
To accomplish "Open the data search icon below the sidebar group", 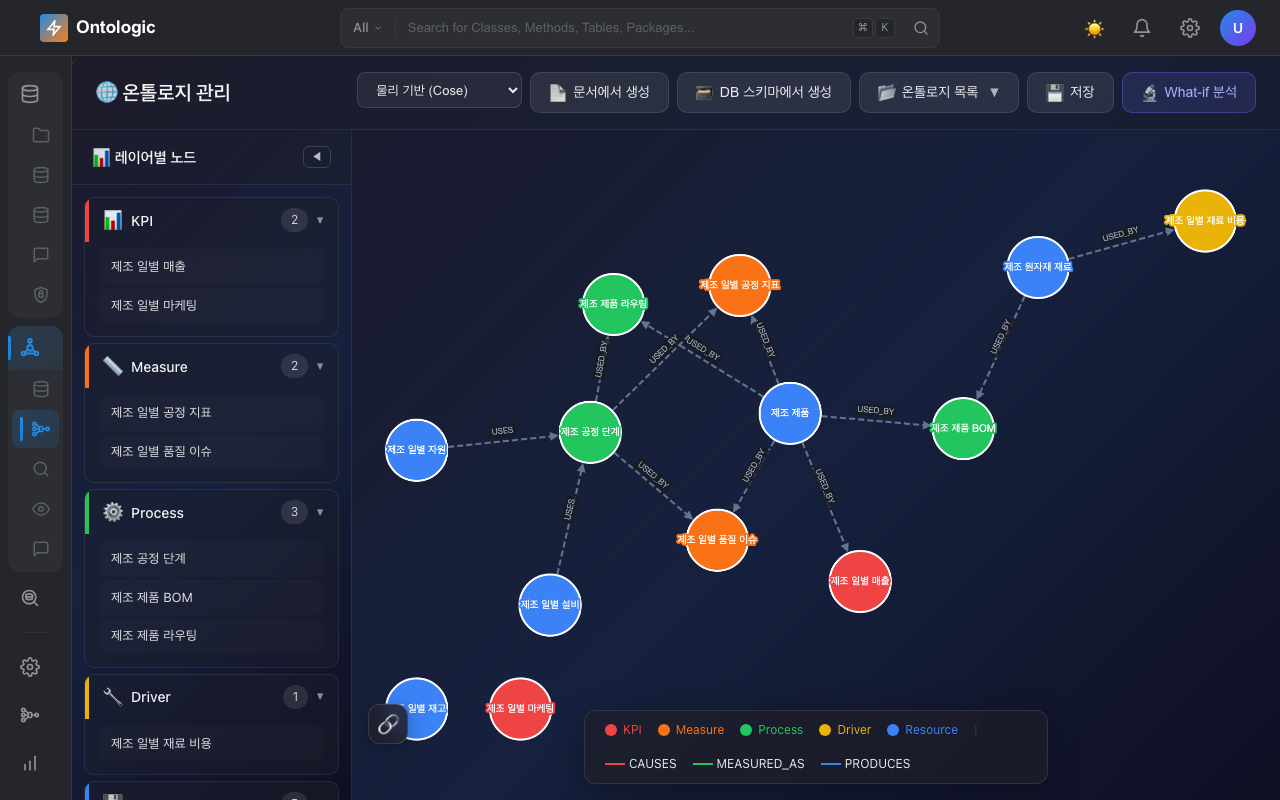I will pos(30,598).
